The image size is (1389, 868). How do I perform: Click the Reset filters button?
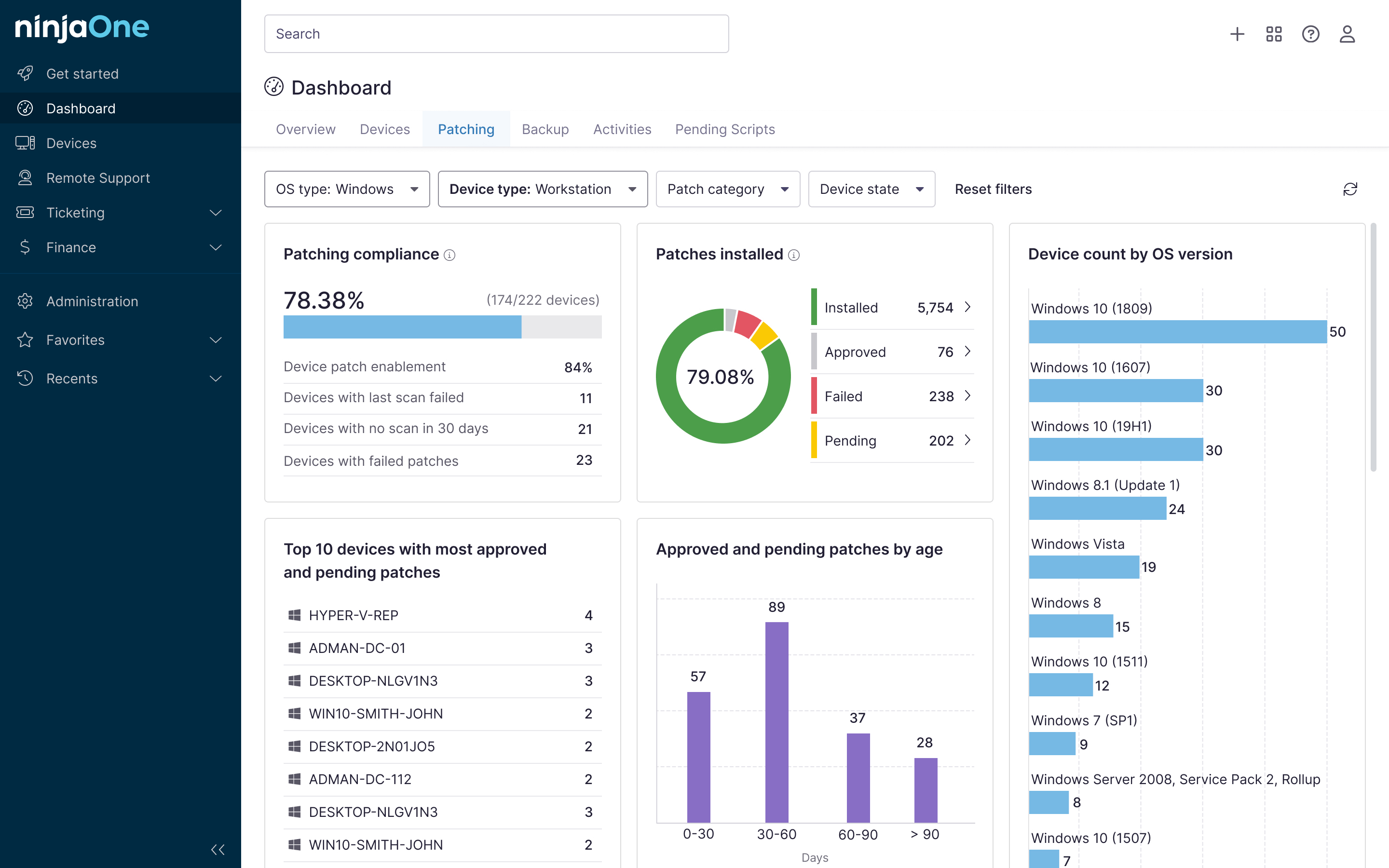coord(993,189)
